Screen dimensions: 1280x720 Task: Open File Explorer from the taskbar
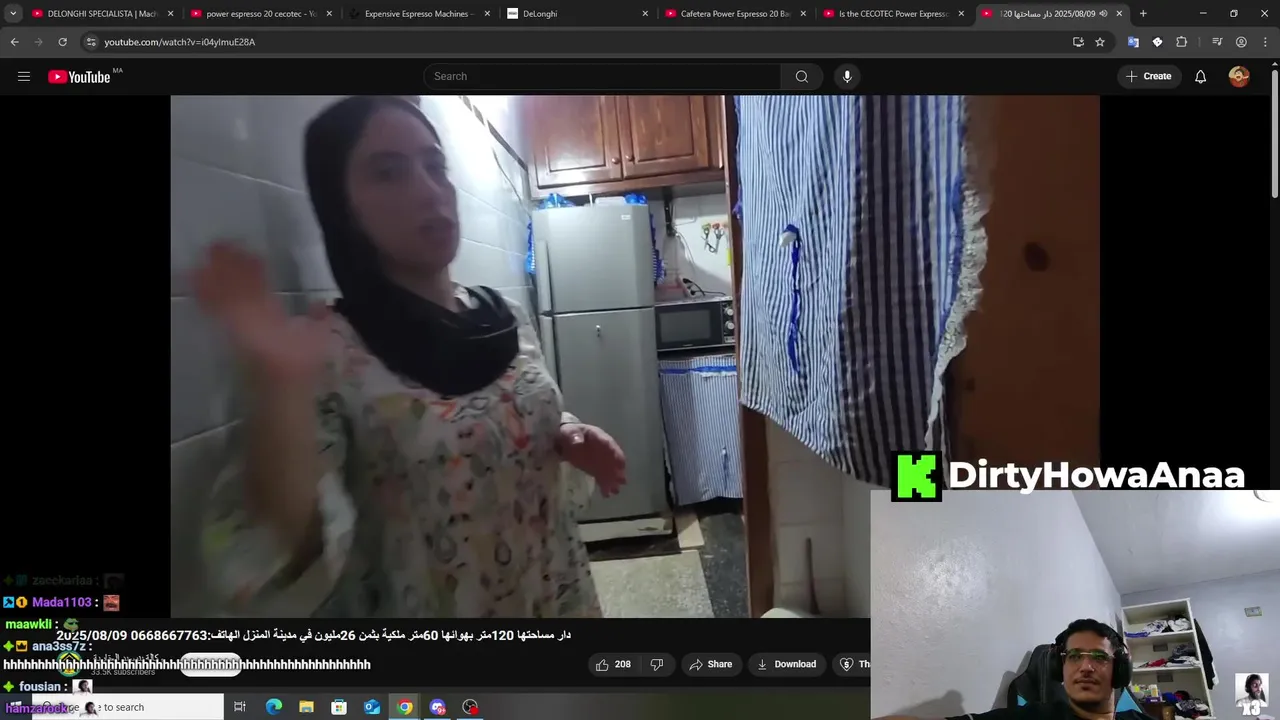coord(306,707)
